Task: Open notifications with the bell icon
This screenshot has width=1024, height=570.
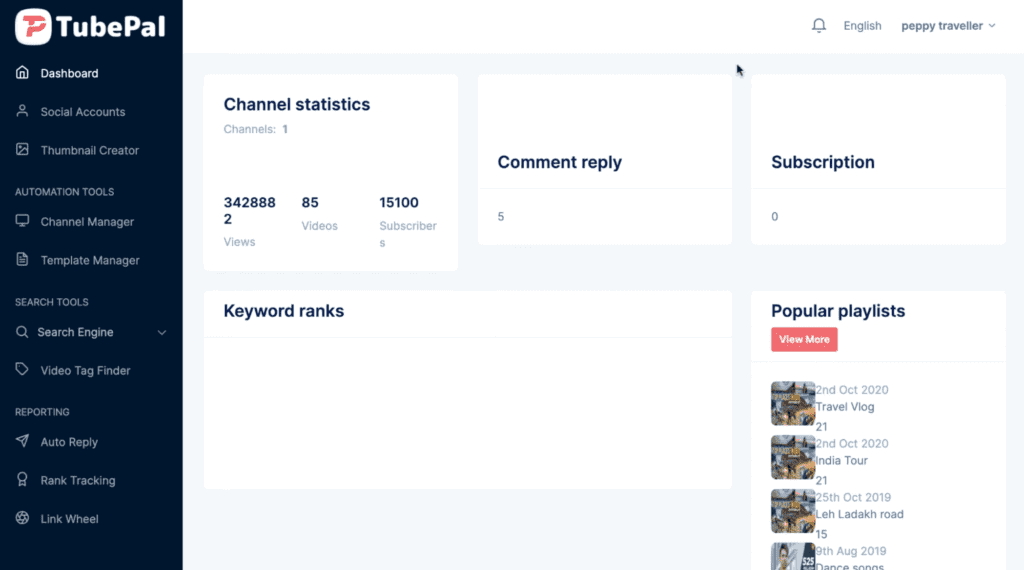Action: pyautogui.click(x=819, y=25)
